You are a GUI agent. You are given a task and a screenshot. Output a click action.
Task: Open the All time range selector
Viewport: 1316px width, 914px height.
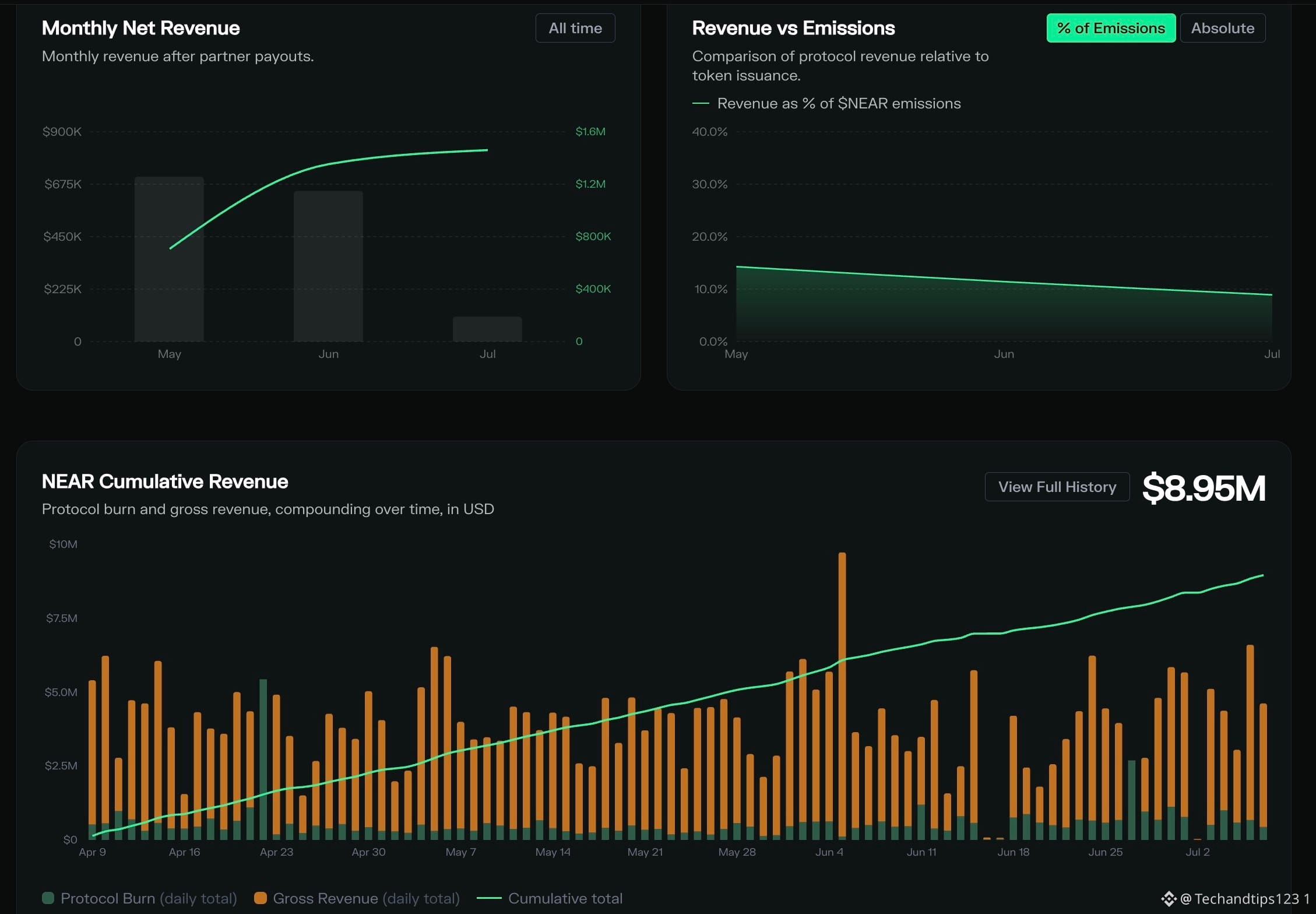click(575, 28)
